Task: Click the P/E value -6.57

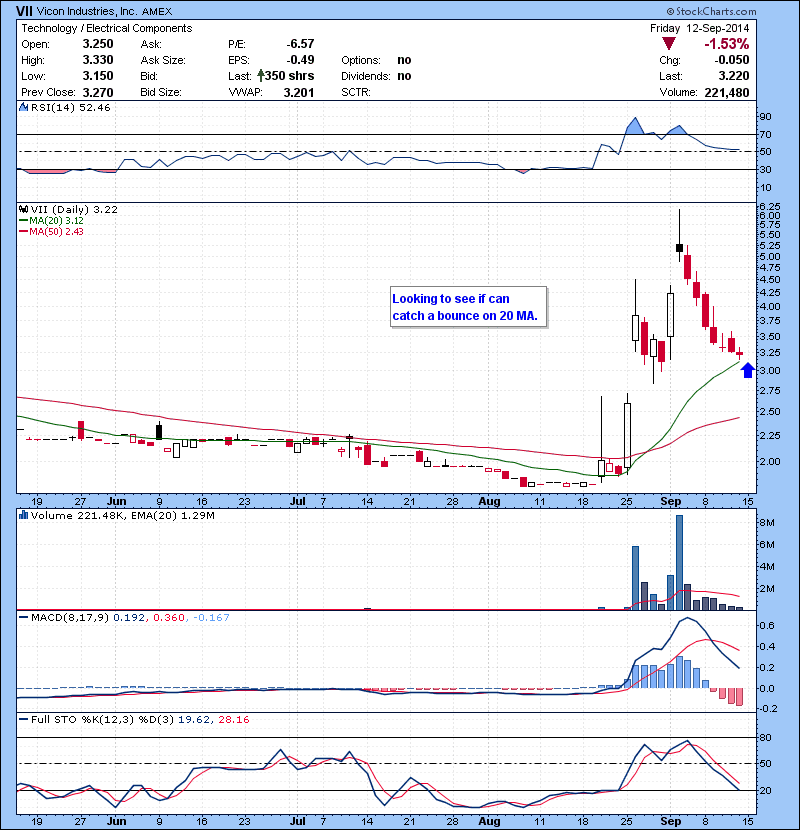Action: (x=300, y=44)
